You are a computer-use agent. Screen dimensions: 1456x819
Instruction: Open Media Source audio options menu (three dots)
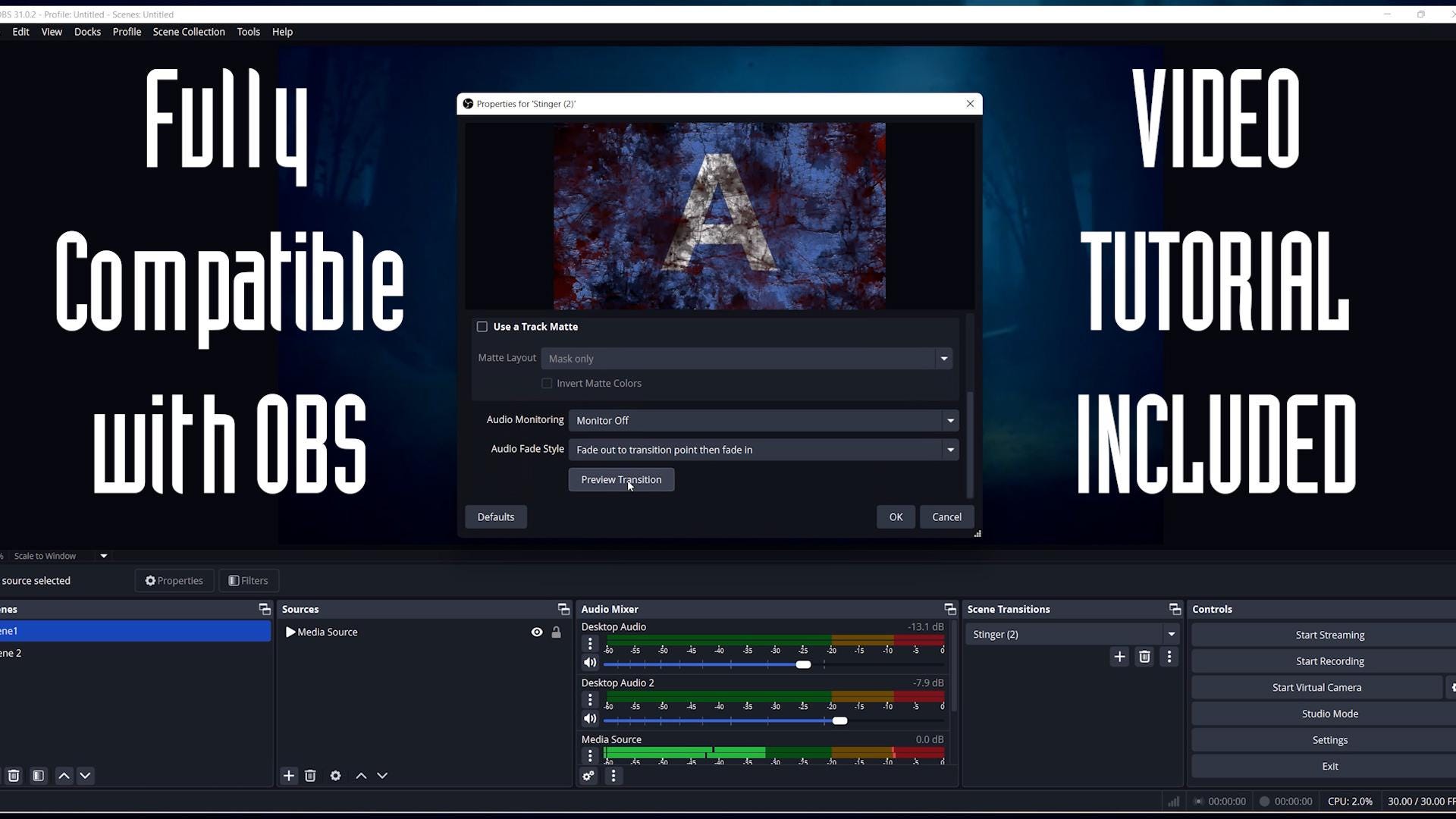click(x=590, y=755)
